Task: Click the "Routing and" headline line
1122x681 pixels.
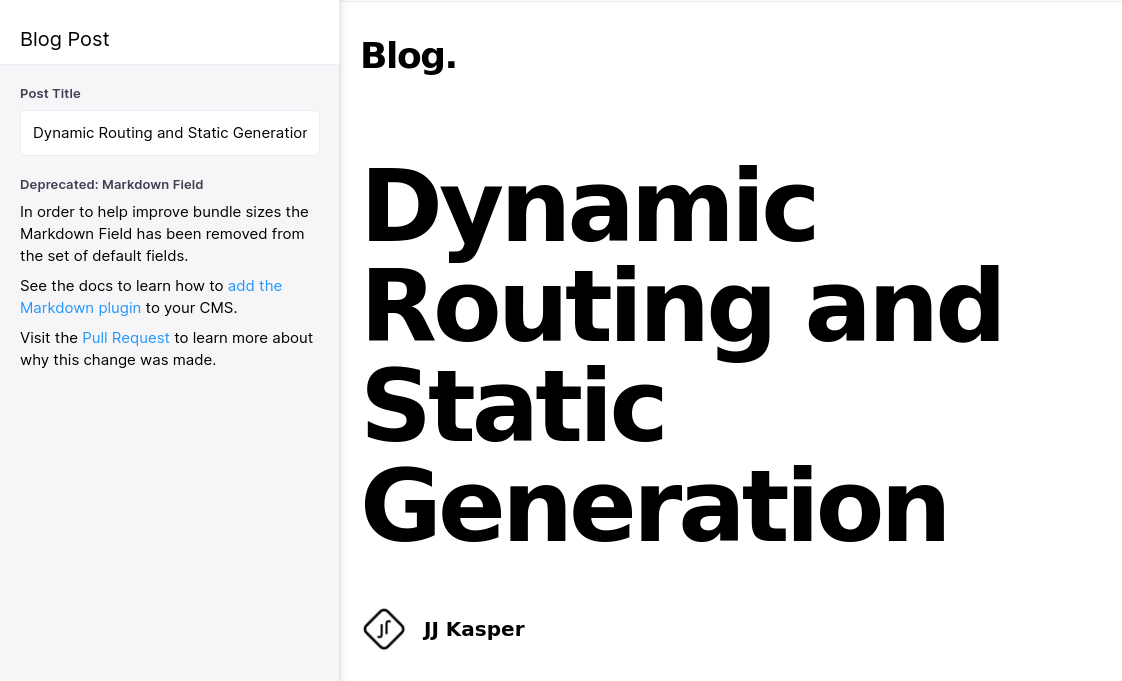Action: click(x=683, y=308)
